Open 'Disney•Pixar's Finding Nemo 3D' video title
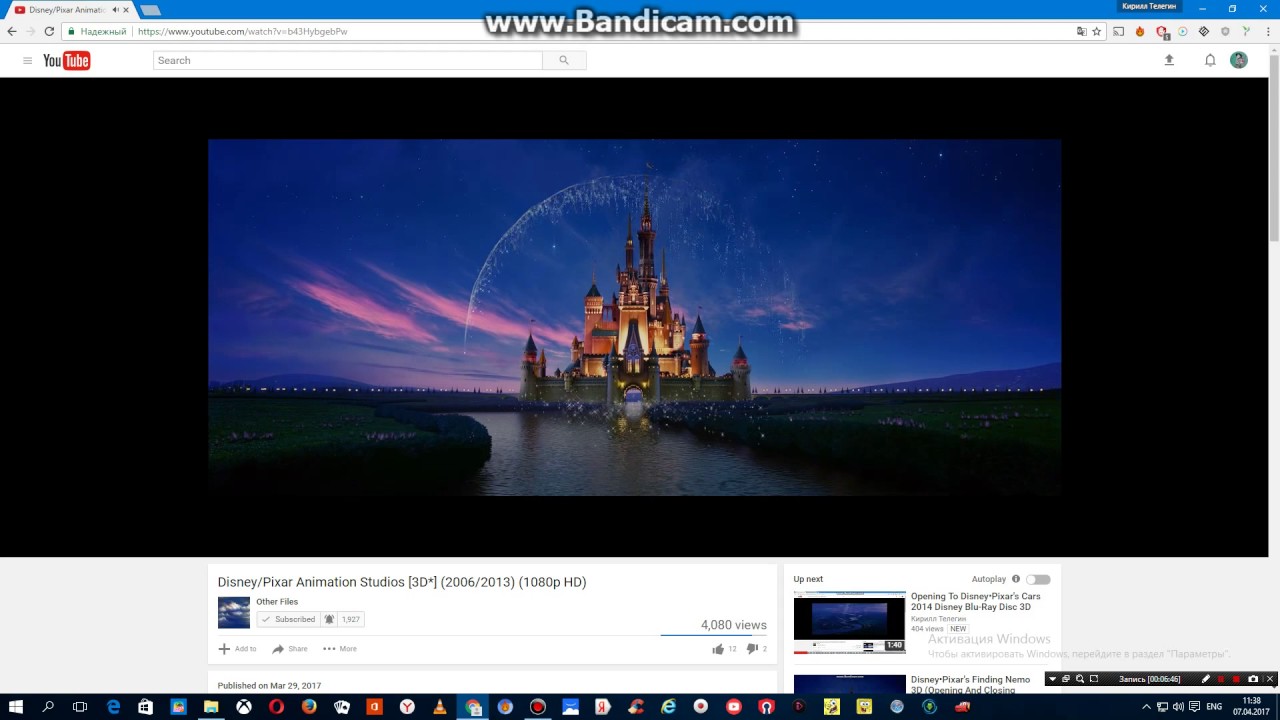 970,684
